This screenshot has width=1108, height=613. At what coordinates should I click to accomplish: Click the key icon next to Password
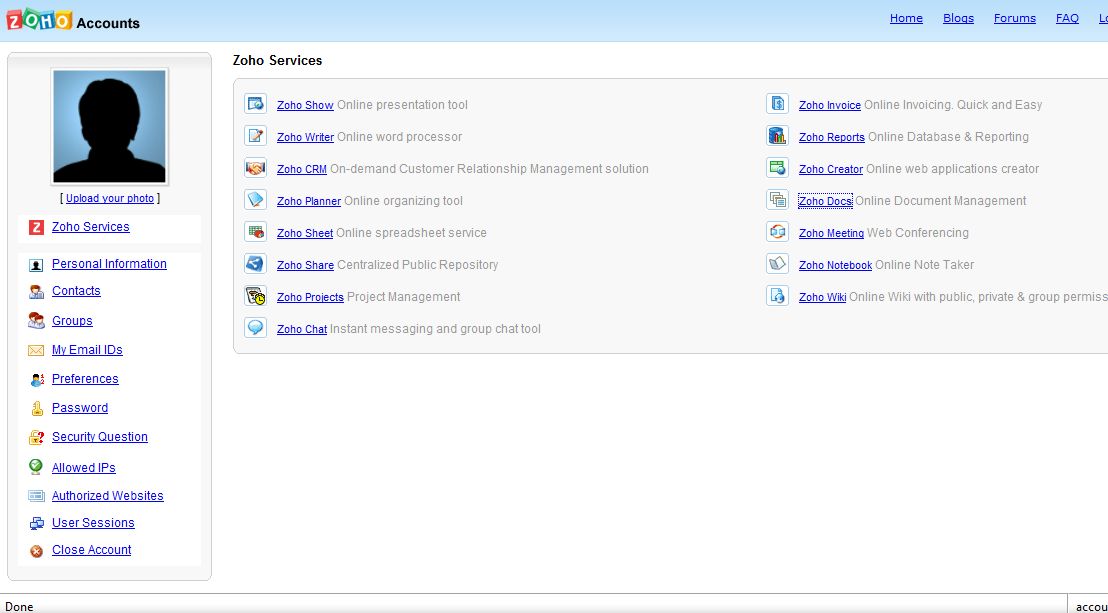tap(37, 409)
